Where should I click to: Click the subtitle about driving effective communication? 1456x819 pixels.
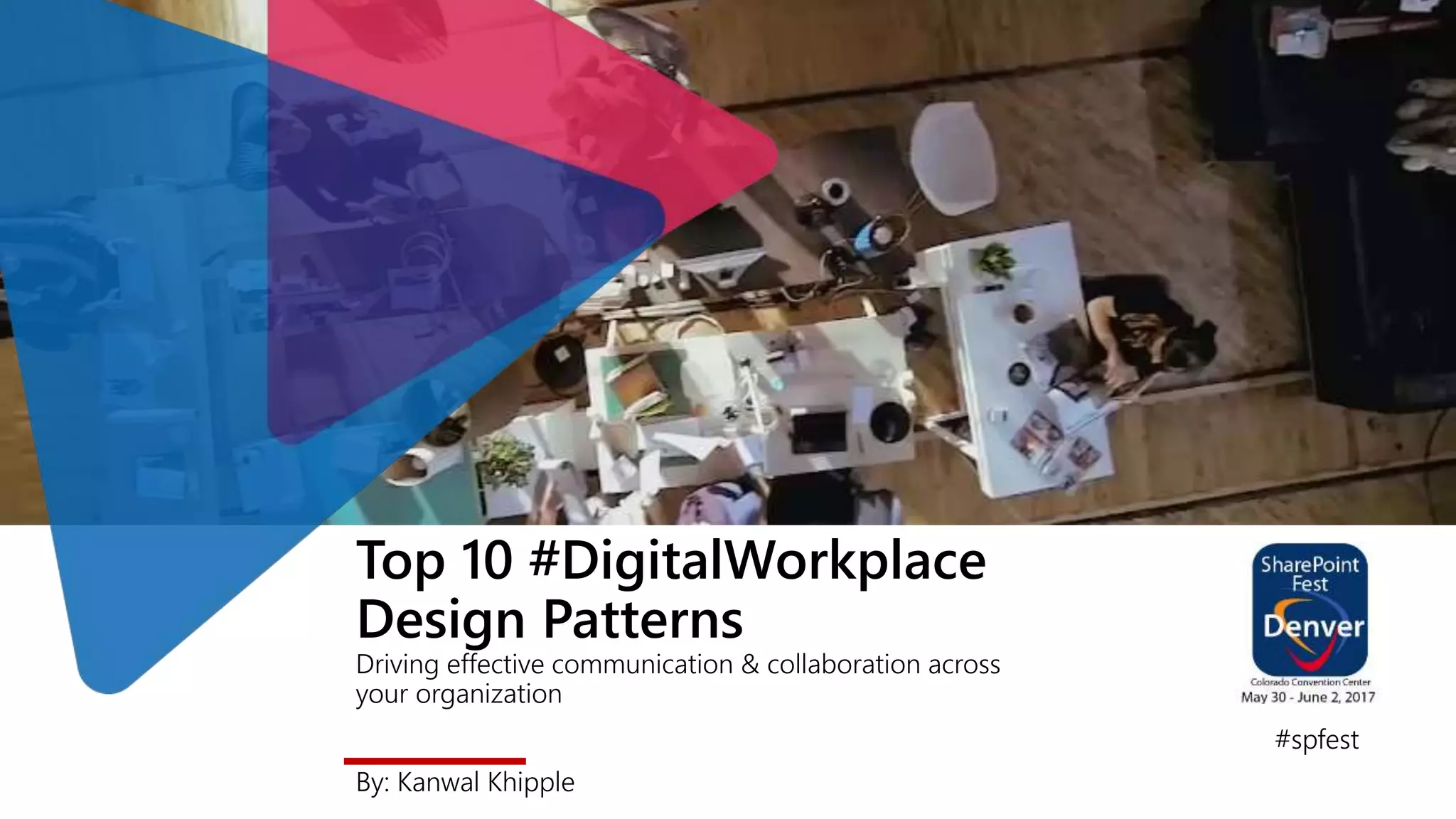coord(678,664)
